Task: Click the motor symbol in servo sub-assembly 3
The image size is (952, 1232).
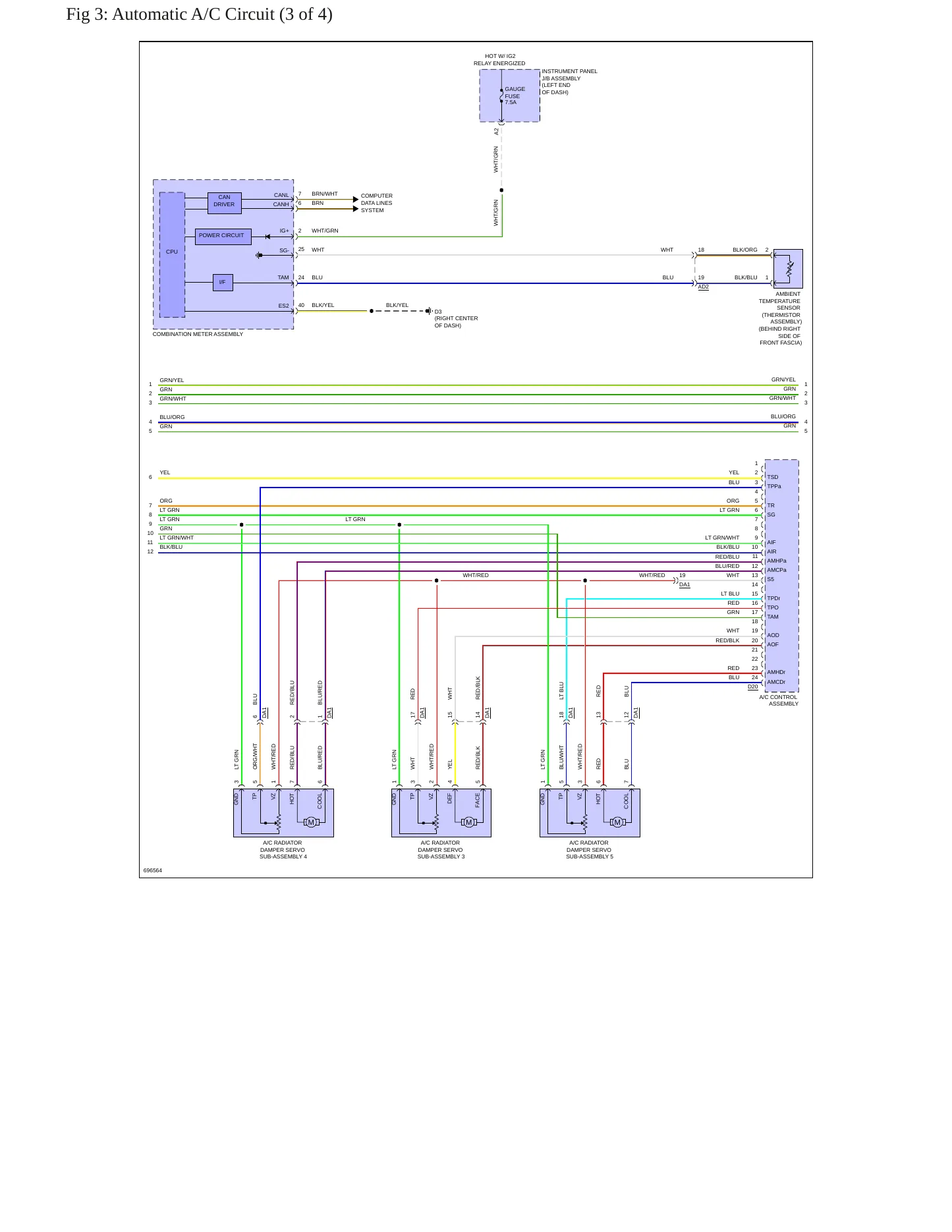Action: (469, 822)
